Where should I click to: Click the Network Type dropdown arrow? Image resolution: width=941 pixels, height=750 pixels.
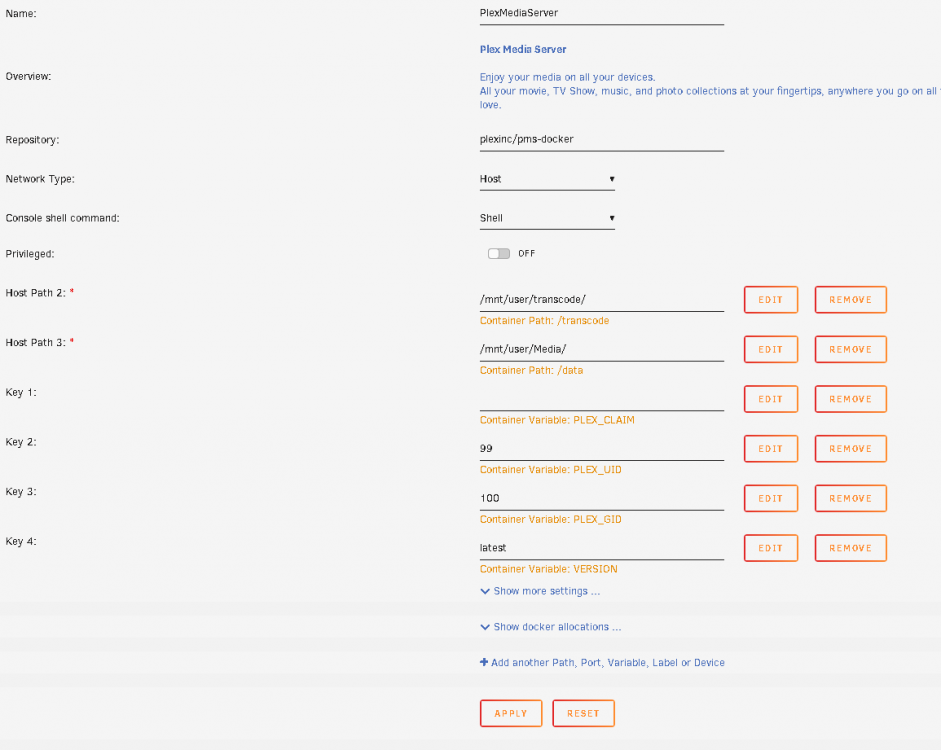pos(612,179)
